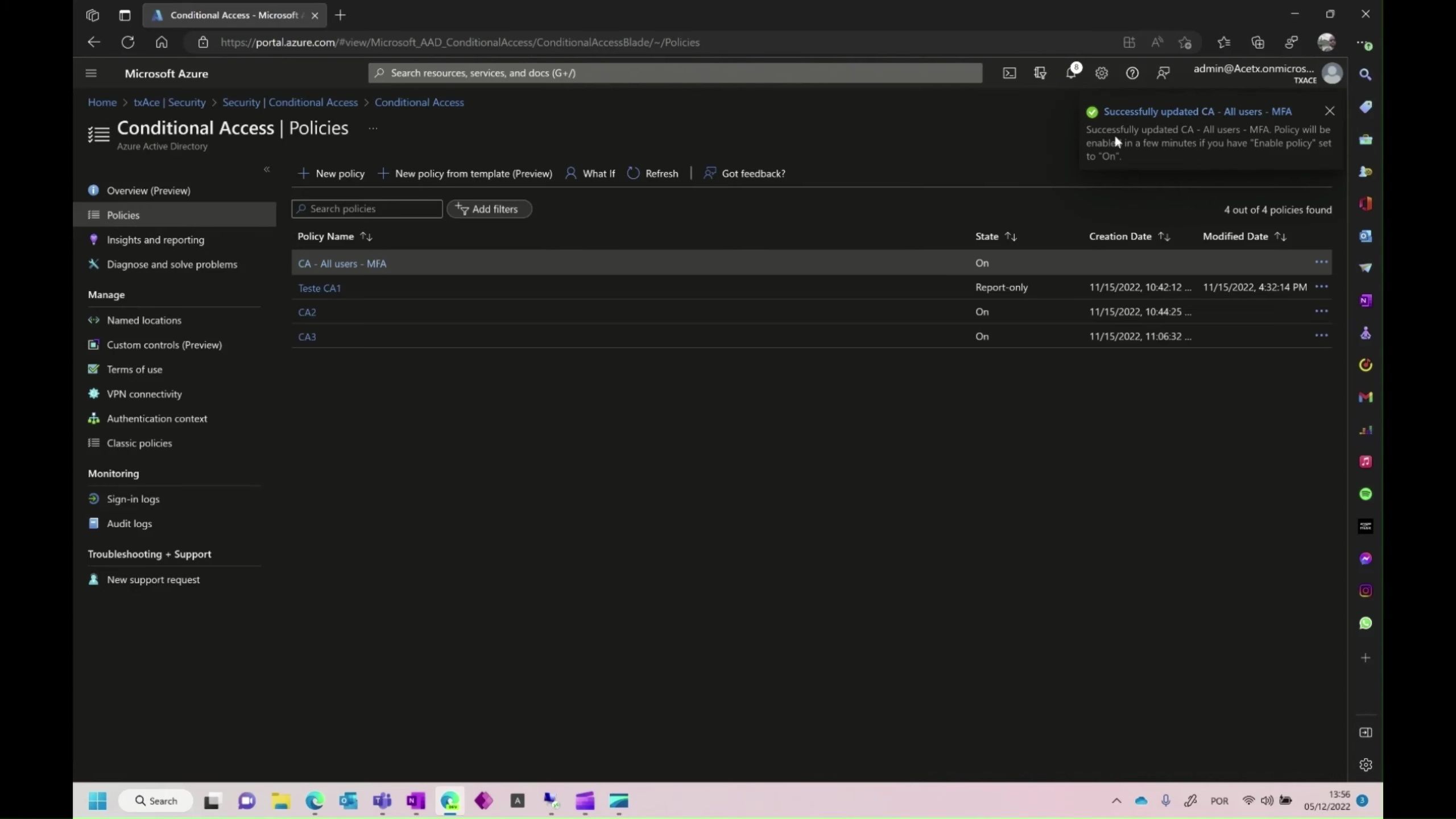Open the portal settings gear
Image resolution: width=1456 pixels, height=819 pixels.
pyautogui.click(x=1102, y=73)
